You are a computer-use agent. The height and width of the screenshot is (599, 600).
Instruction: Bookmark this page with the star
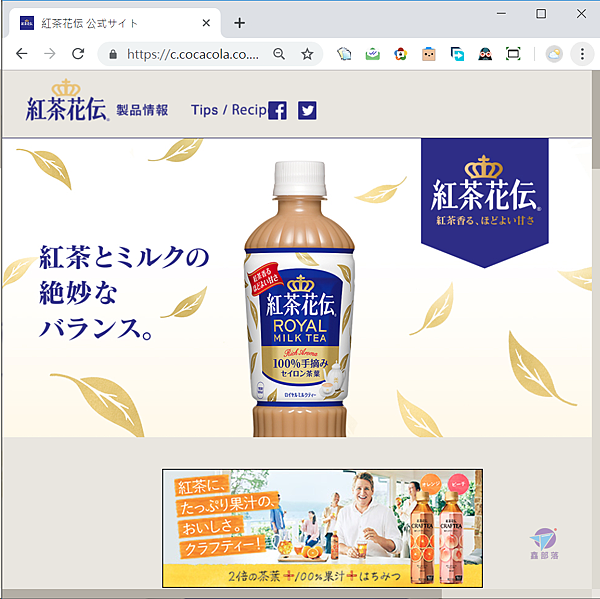point(307,54)
